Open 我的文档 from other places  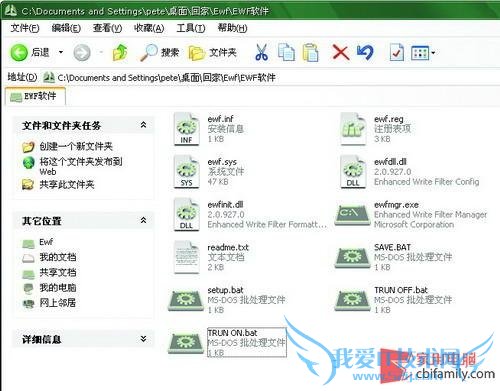(x=58, y=257)
